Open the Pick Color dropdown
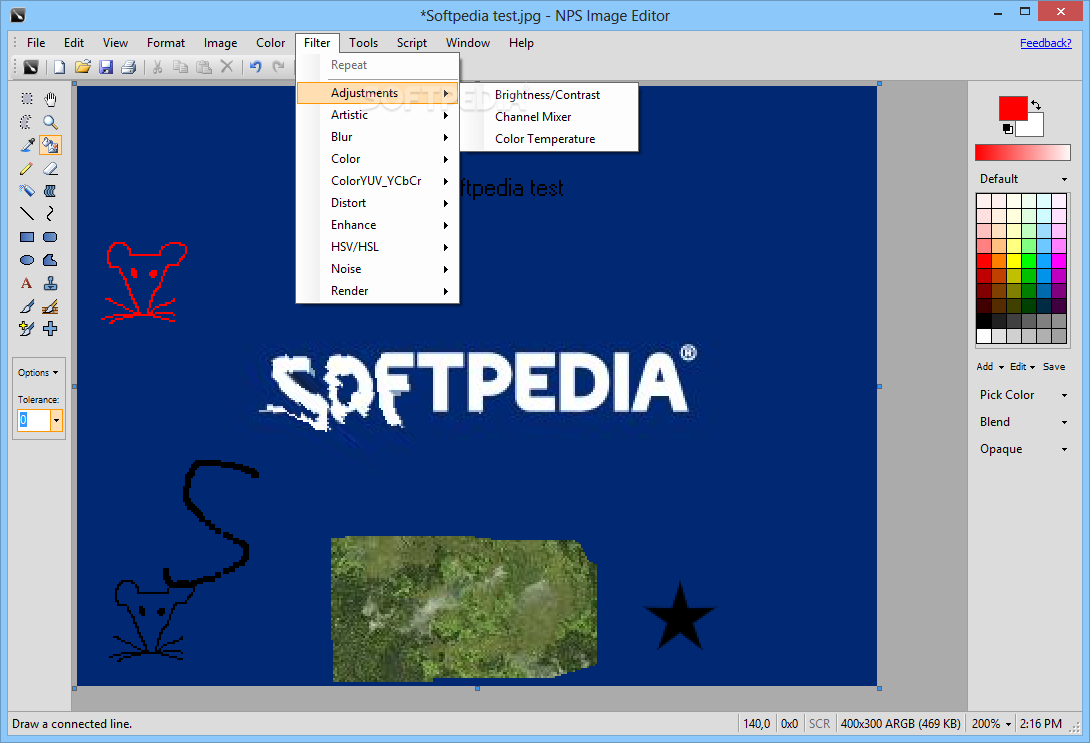Image resolution: width=1090 pixels, height=743 pixels. 1023,395
